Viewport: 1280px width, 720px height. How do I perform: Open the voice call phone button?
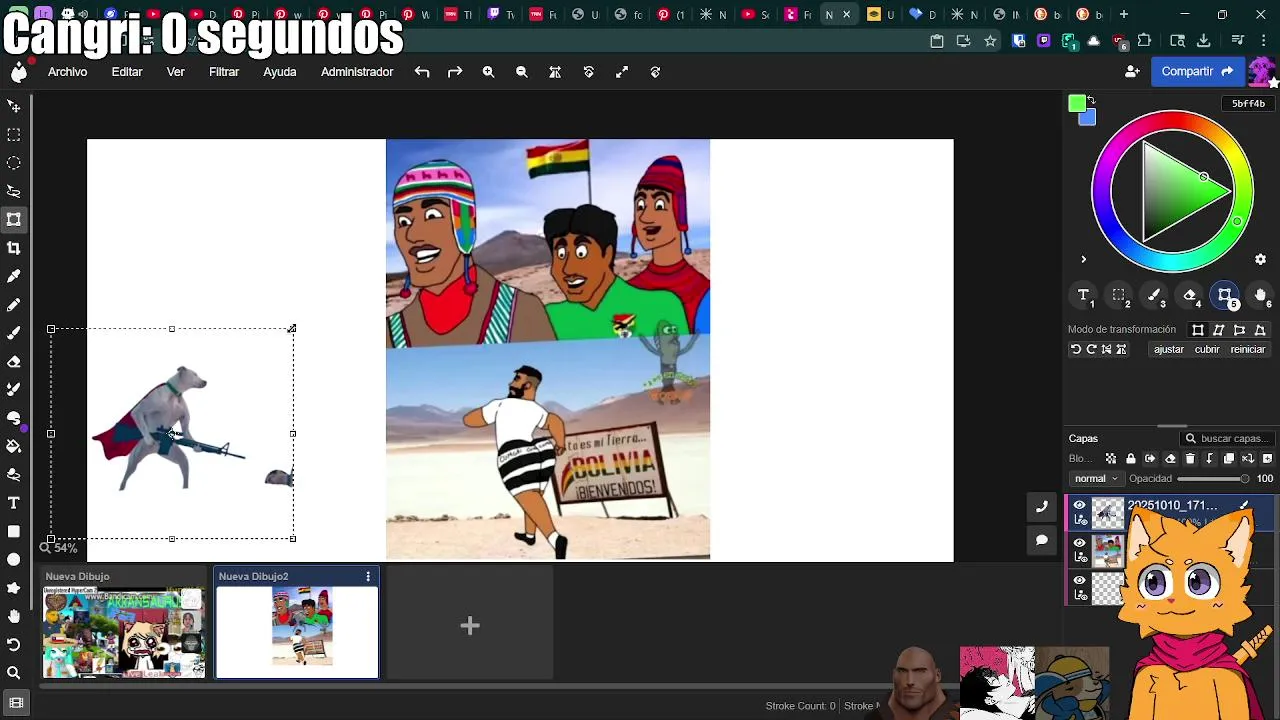point(1041,507)
